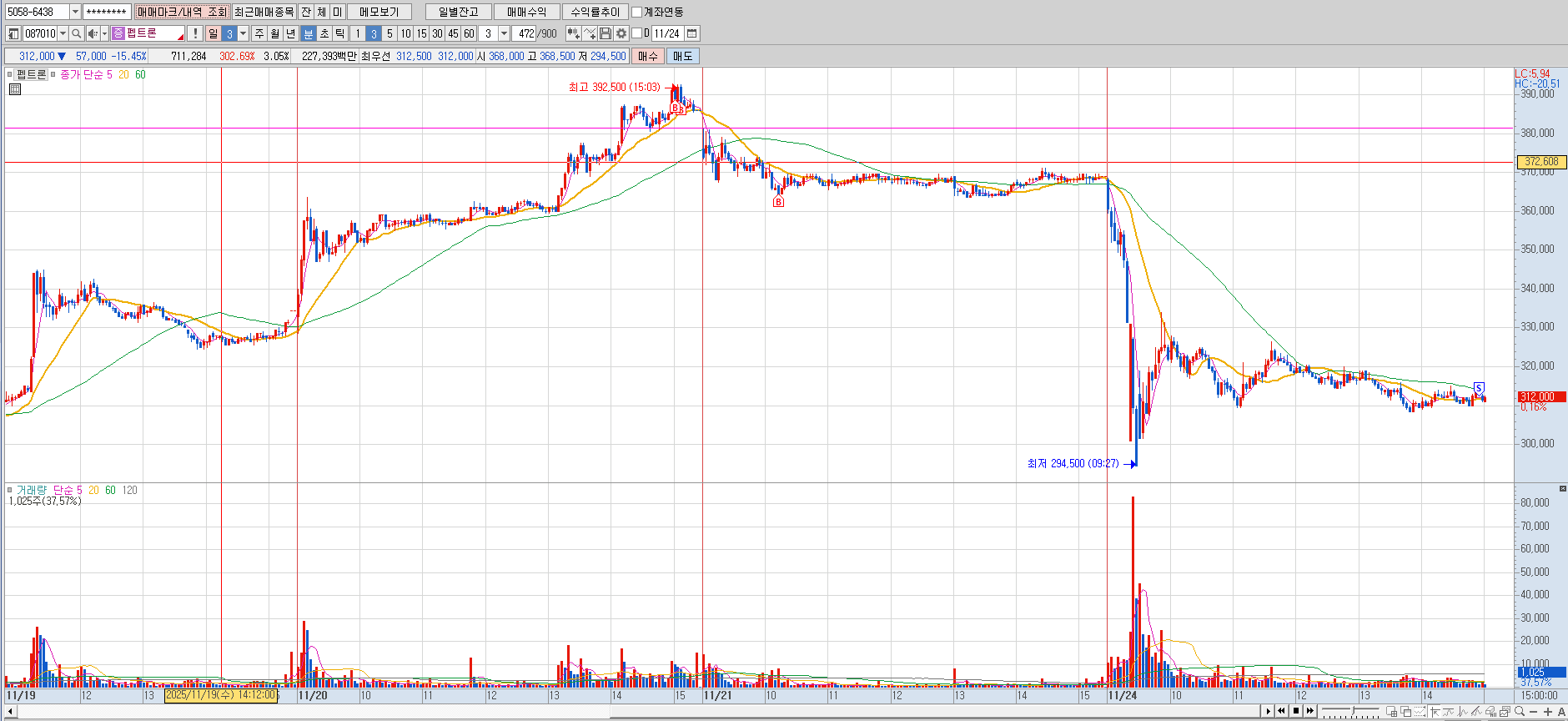
Task: Open the speaker options dropdown arrow
Action: pos(104,33)
